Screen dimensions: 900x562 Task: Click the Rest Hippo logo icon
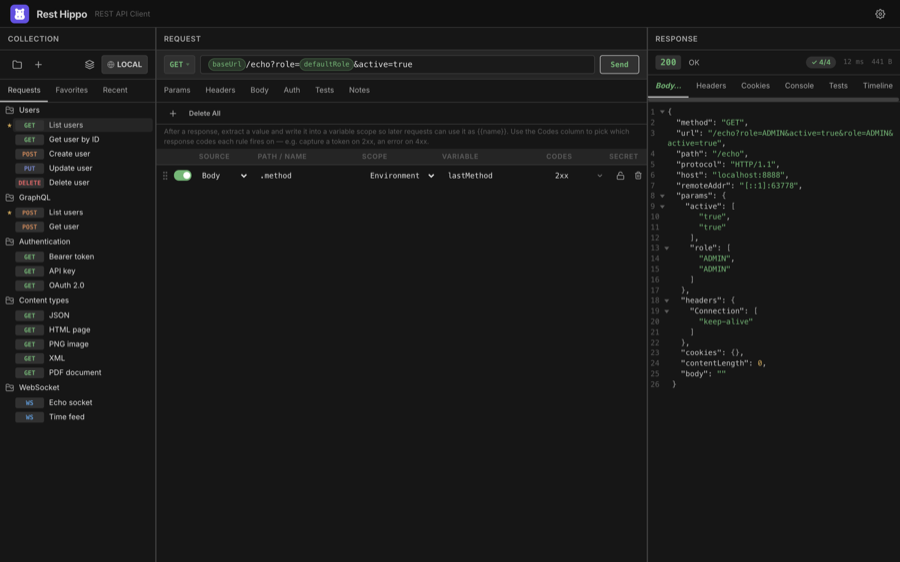20,14
